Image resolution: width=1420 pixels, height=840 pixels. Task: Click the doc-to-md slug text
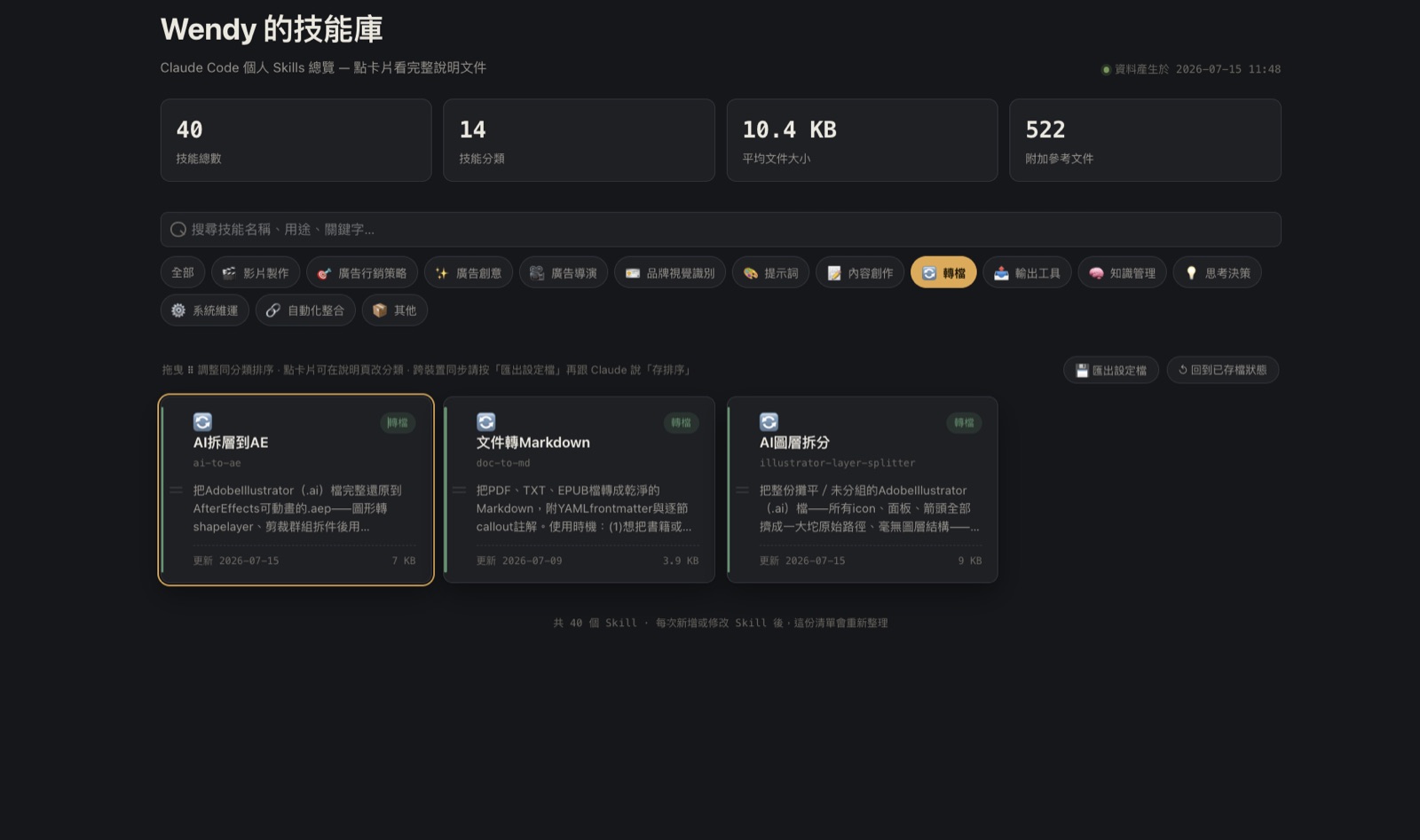pos(503,463)
